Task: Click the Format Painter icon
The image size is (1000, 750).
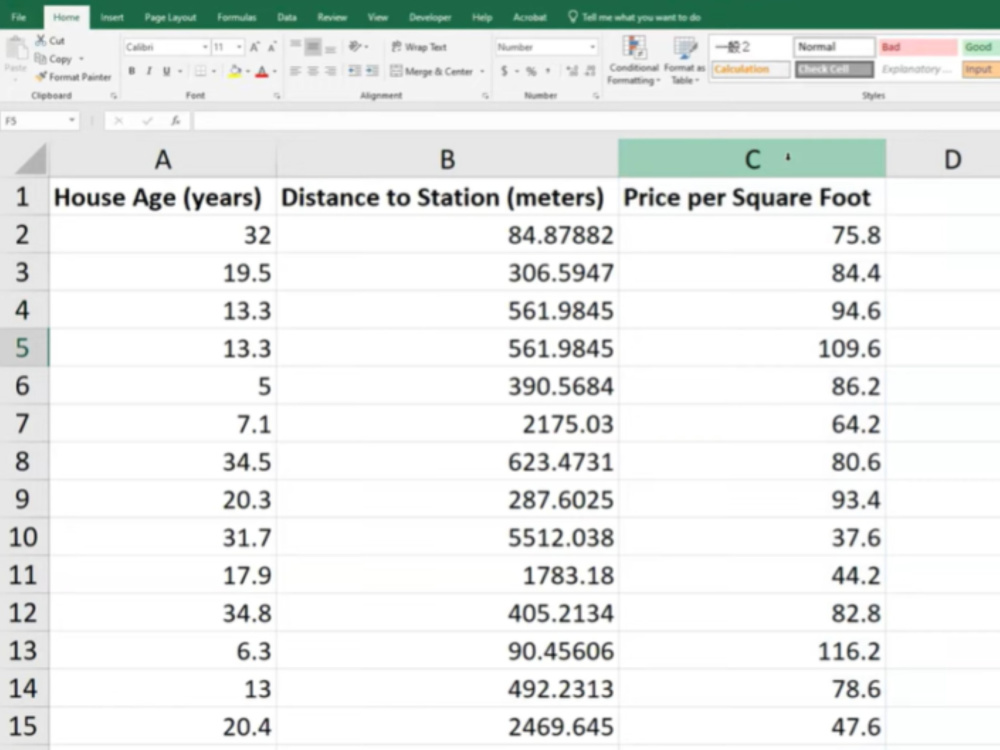Action: point(41,77)
